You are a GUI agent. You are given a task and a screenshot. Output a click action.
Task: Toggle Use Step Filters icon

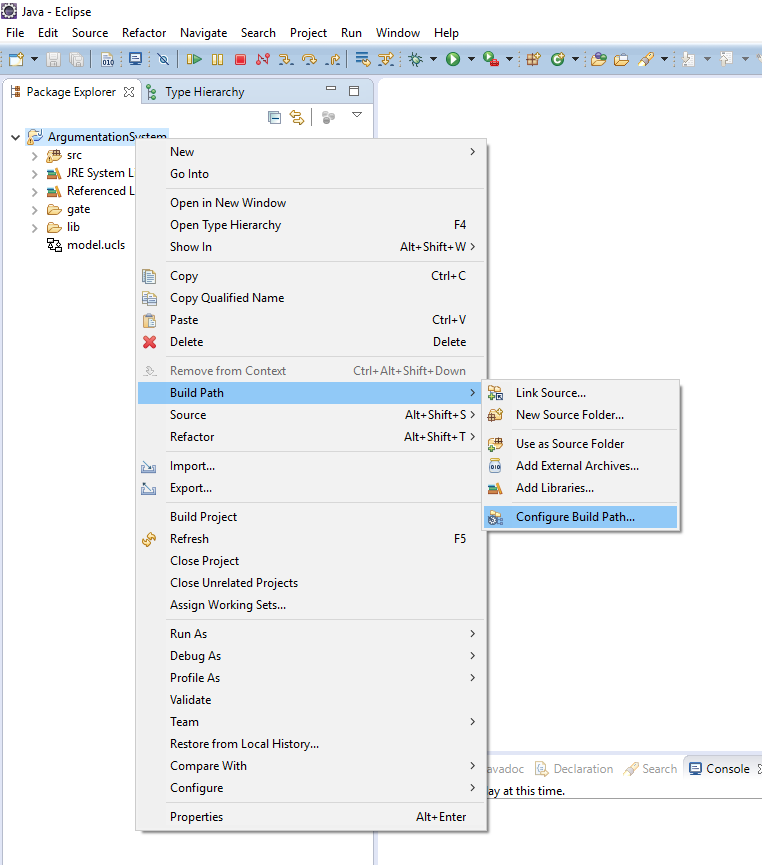pyautogui.click(x=386, y=59)
